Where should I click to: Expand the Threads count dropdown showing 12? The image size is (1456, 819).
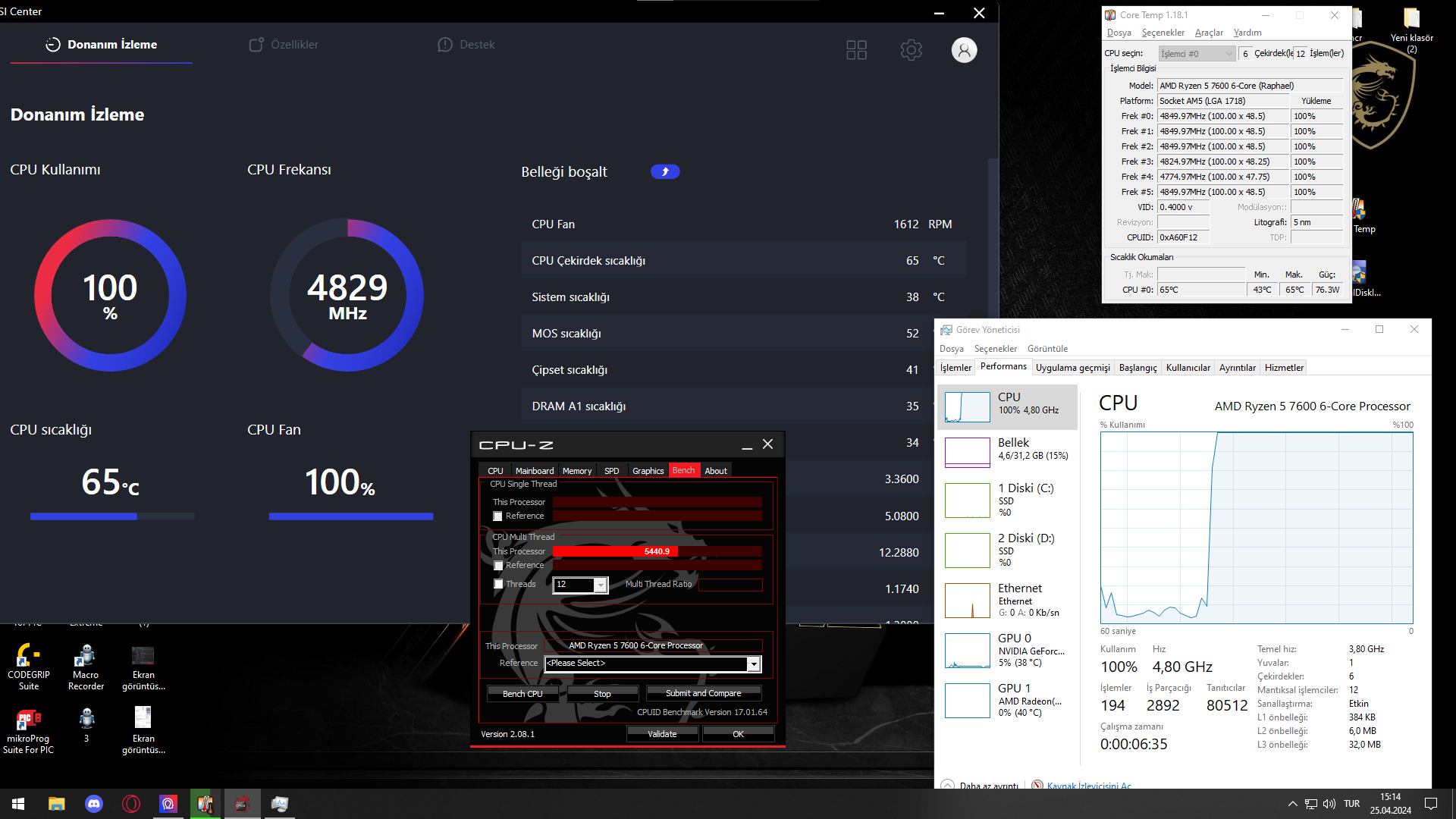601,585
